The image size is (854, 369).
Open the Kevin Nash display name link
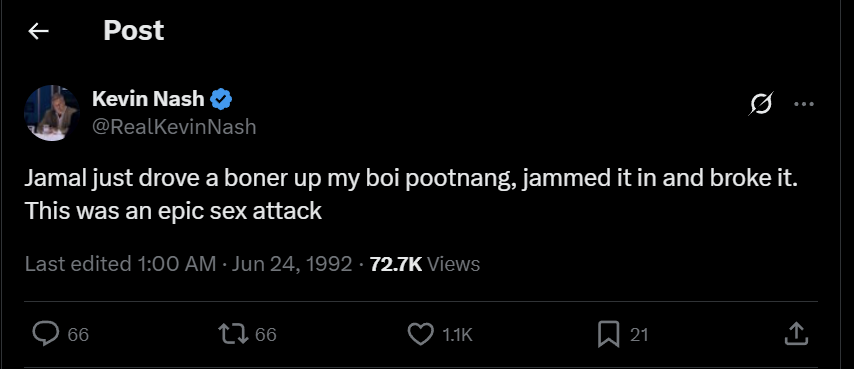click(x=148, y=99)
